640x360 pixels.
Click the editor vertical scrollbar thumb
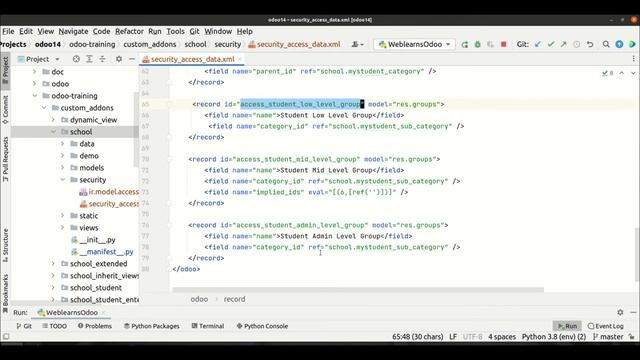pos(637,254)
